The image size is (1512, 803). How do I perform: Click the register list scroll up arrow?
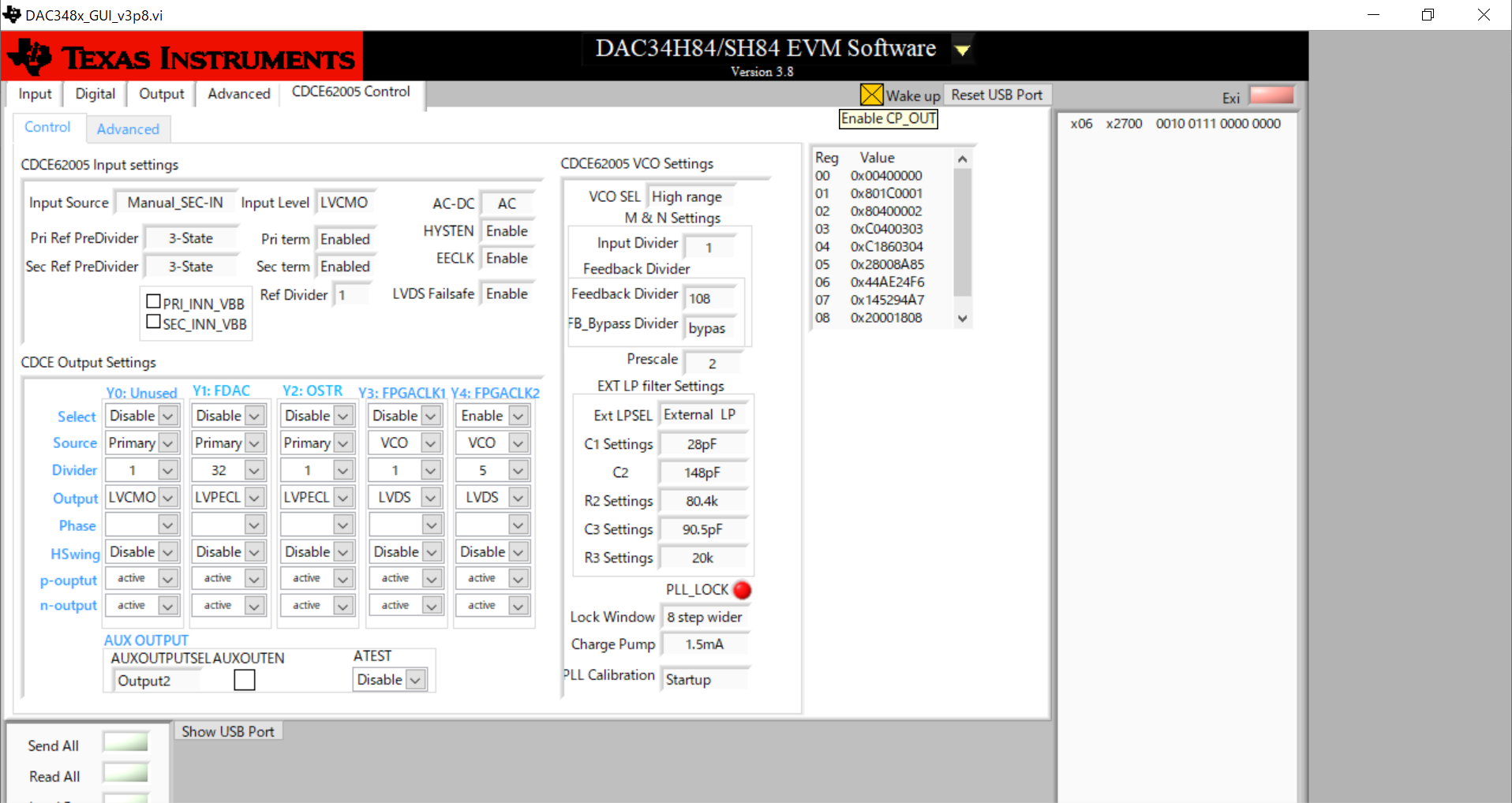962,159
